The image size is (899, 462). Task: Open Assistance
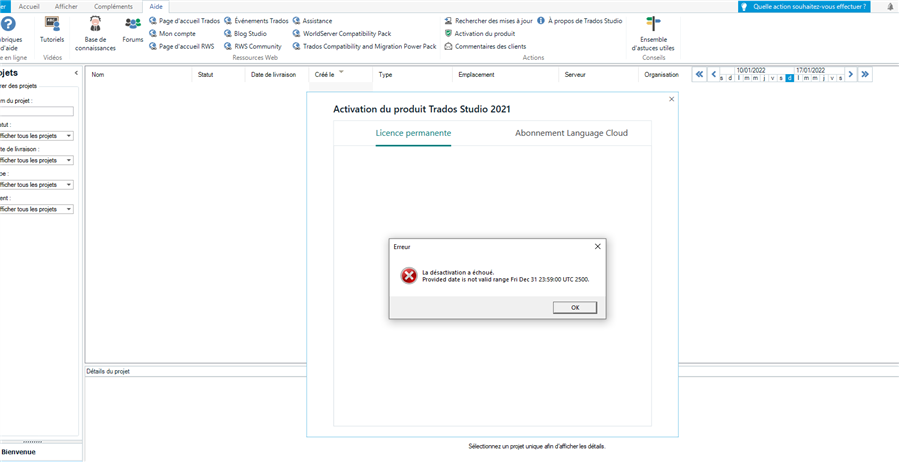click(x=312, y=21)
